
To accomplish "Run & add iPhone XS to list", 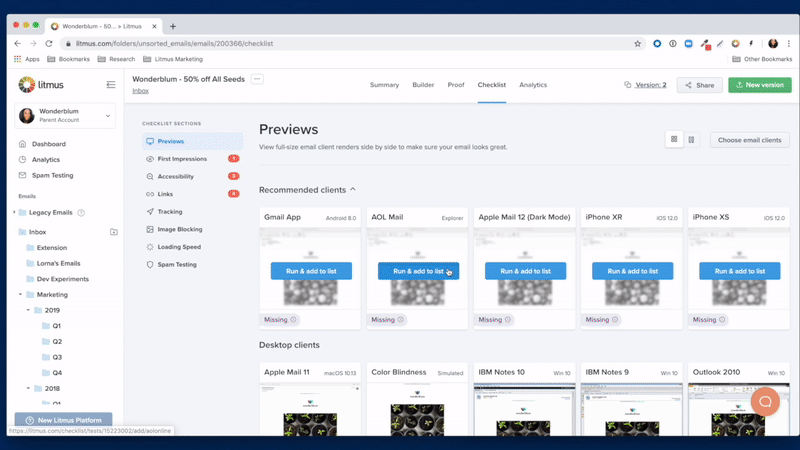I will click(740, 271).
